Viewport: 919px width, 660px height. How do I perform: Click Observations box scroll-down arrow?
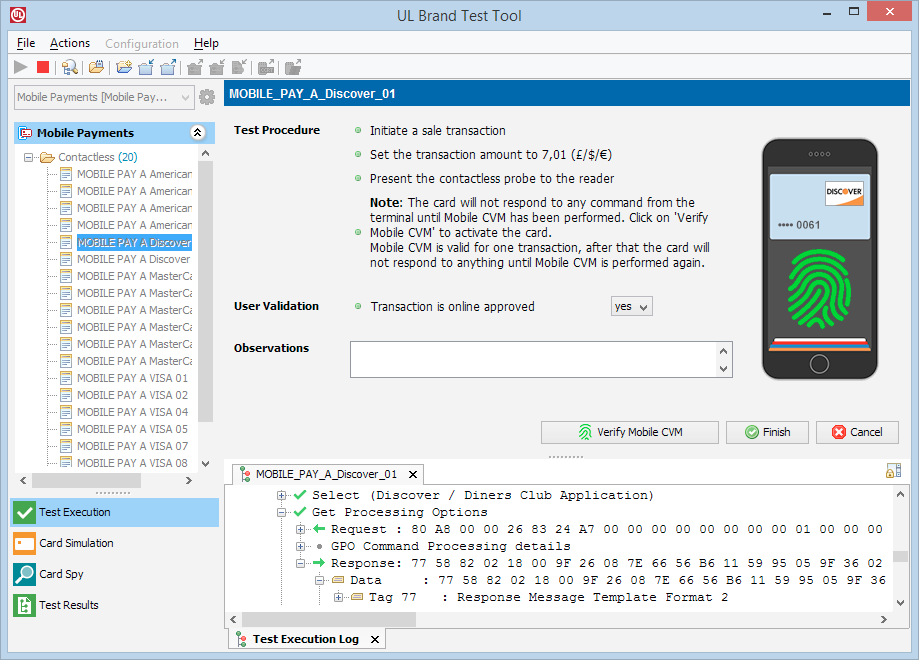point(724,369)
